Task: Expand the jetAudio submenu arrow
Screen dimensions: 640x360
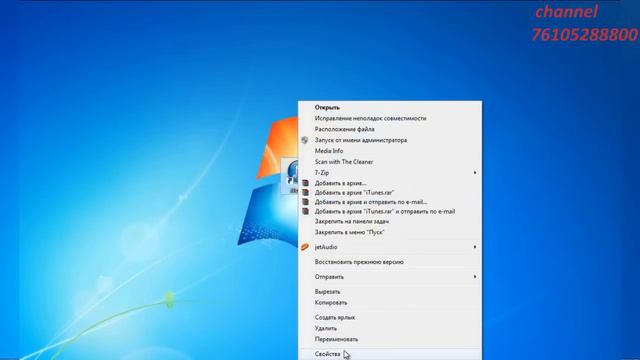Action: coord(475,247)
